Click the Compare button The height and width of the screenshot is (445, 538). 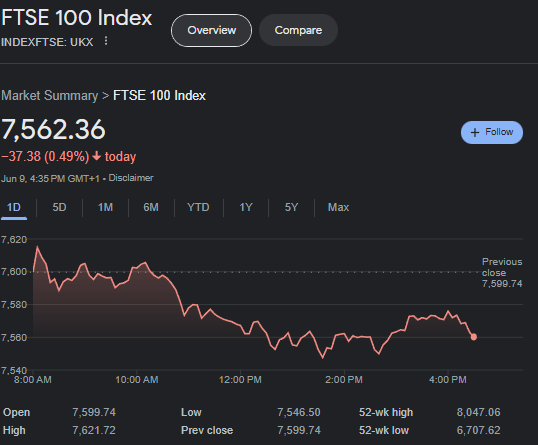[298, 30]
